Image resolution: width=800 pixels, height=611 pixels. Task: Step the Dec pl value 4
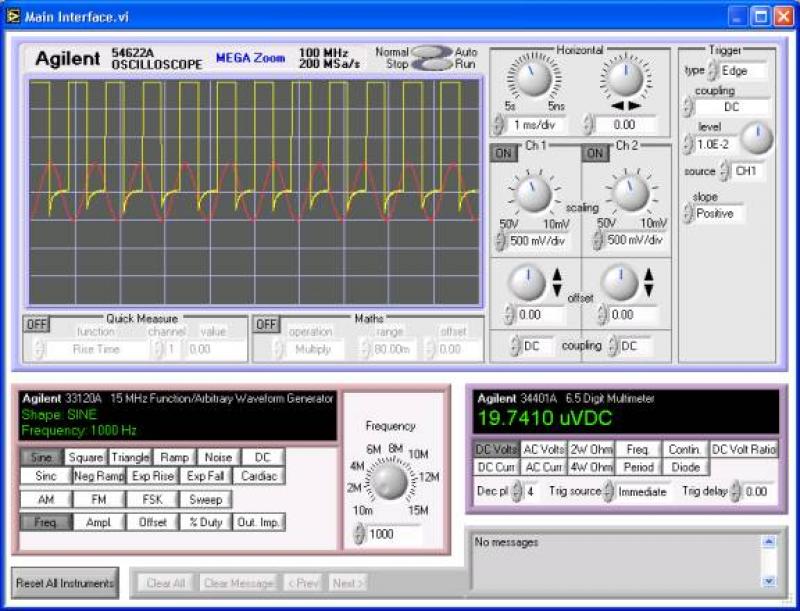[x=517, y=492]
